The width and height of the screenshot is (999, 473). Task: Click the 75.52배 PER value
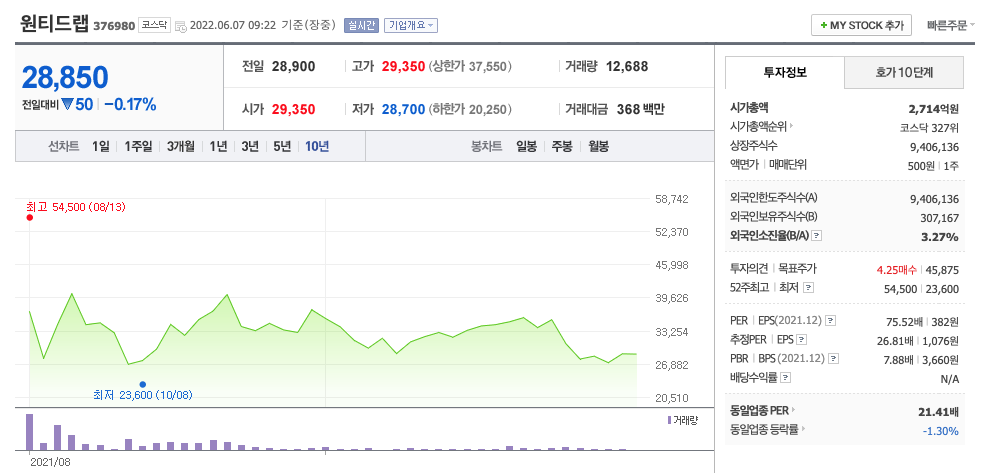point(907,321)
